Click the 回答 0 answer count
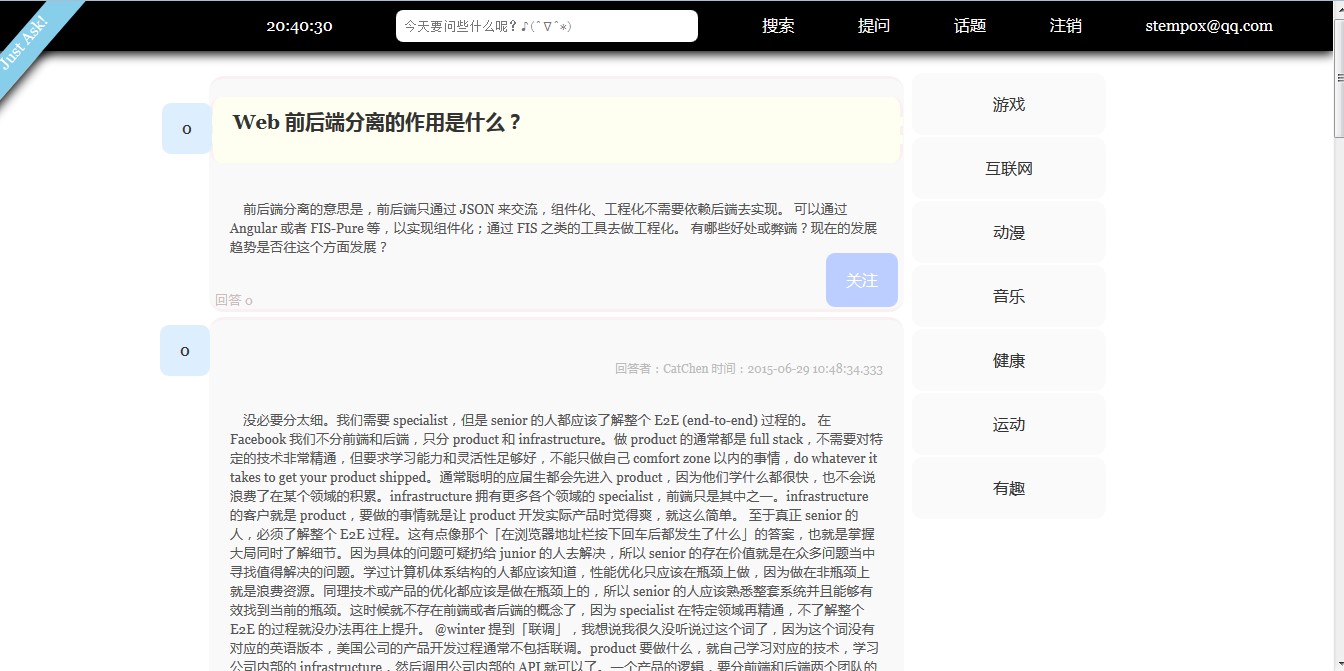The image size is (1344, 671). point(234,300)
